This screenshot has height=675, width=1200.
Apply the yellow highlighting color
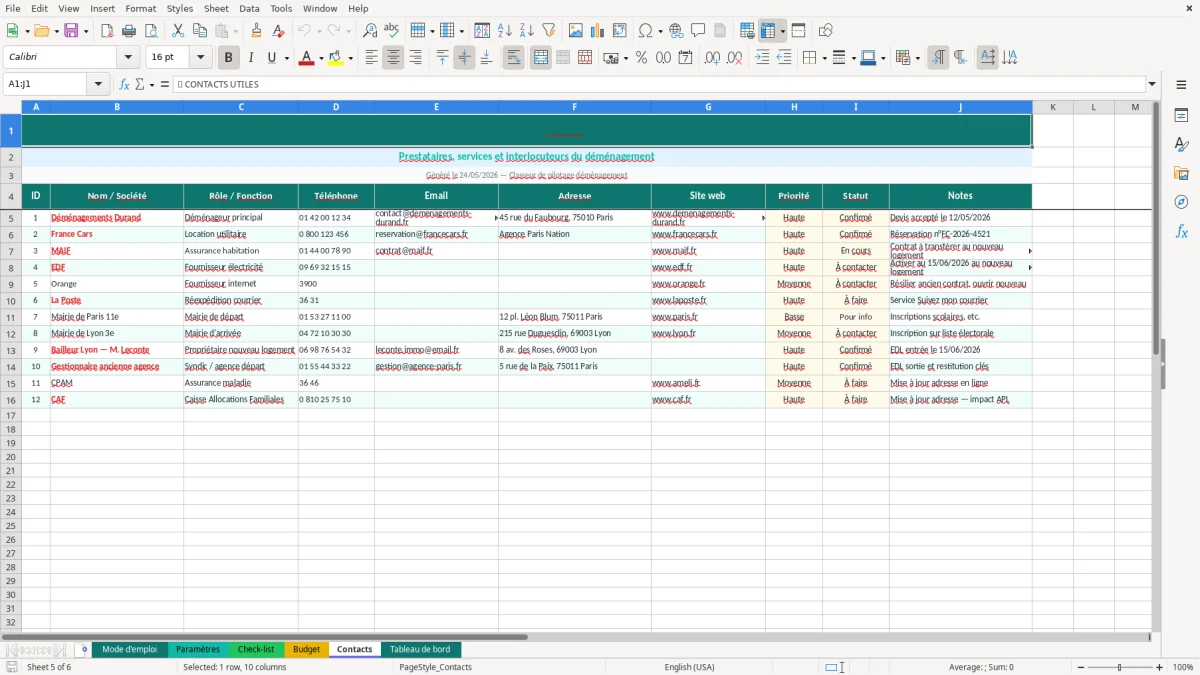click(336, 58)
